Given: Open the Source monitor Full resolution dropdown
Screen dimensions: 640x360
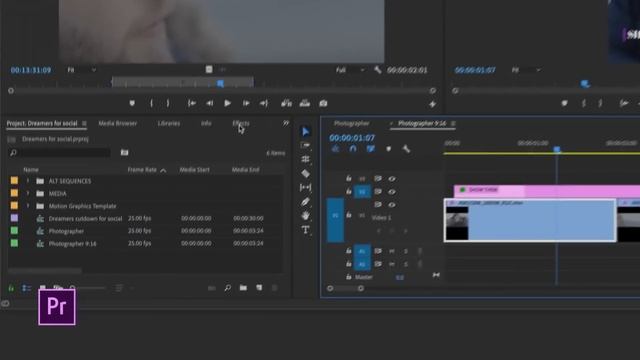Looking at the screenshot, I should pyautogui.click(x=350, y=70).
